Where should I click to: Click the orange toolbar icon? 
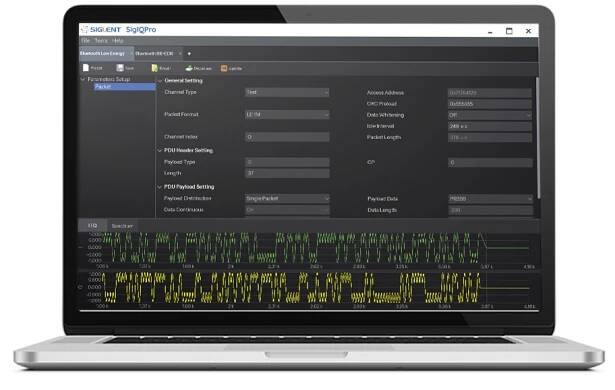coord(224,68)
